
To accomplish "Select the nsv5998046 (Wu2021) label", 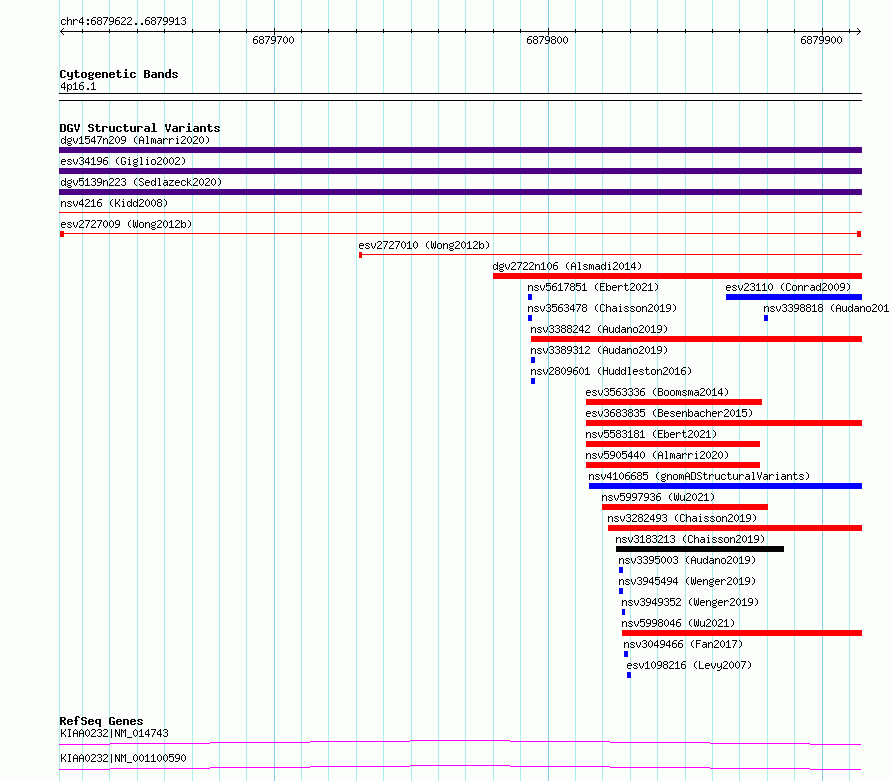I will pyautogui.click(x=678, y=623).
